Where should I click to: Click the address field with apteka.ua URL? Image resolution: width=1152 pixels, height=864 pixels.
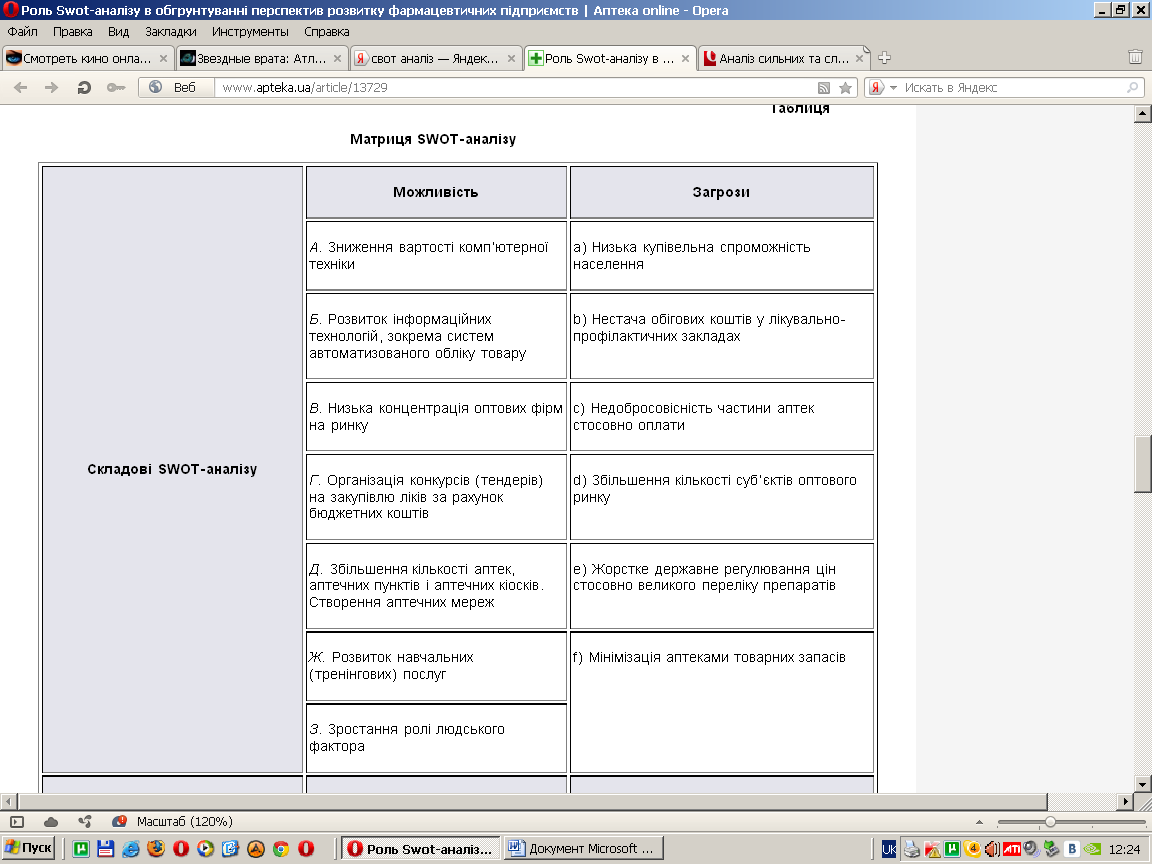[514, 87]
